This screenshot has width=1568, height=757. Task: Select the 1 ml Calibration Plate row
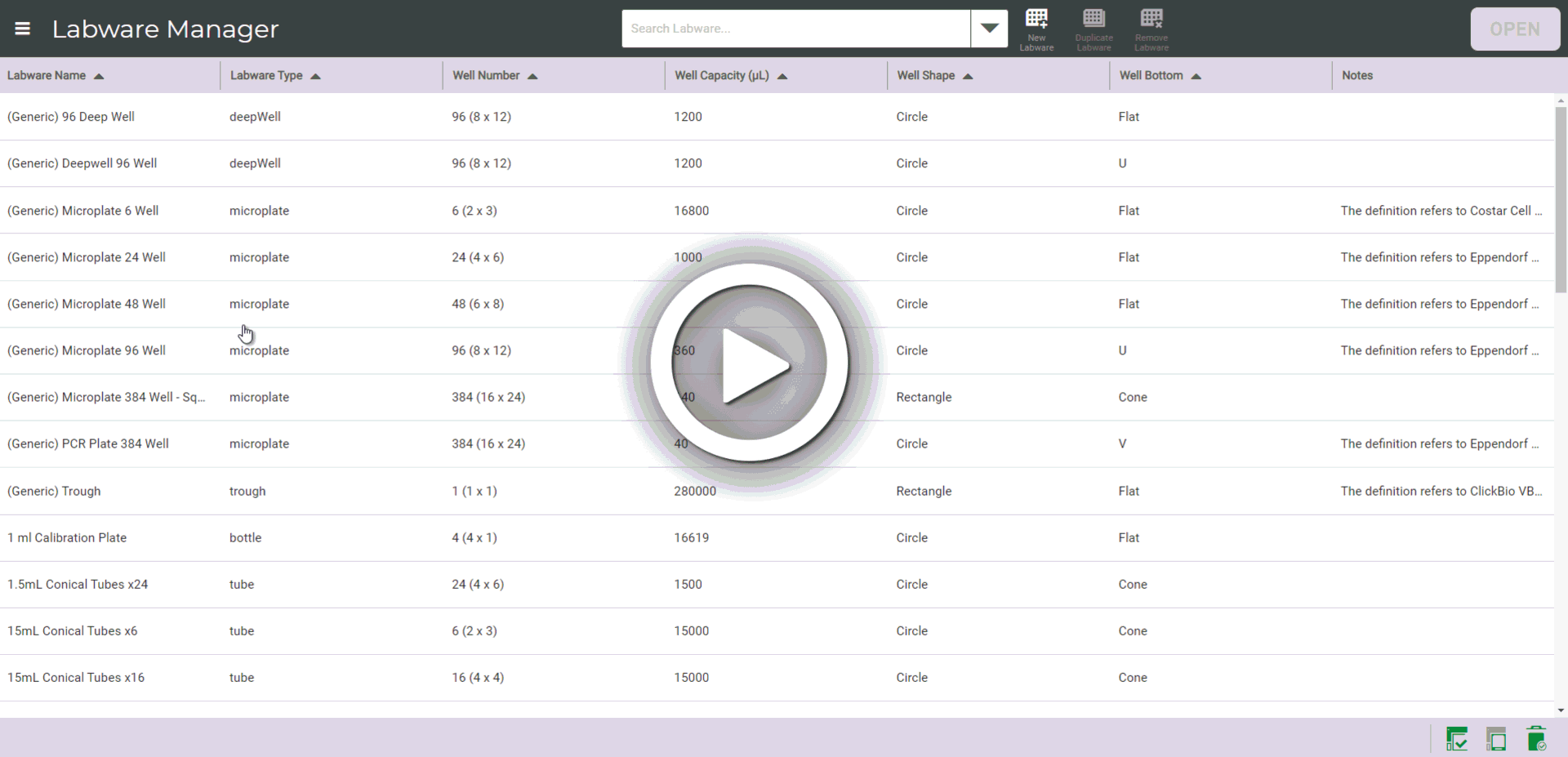[x=67, y=538]
